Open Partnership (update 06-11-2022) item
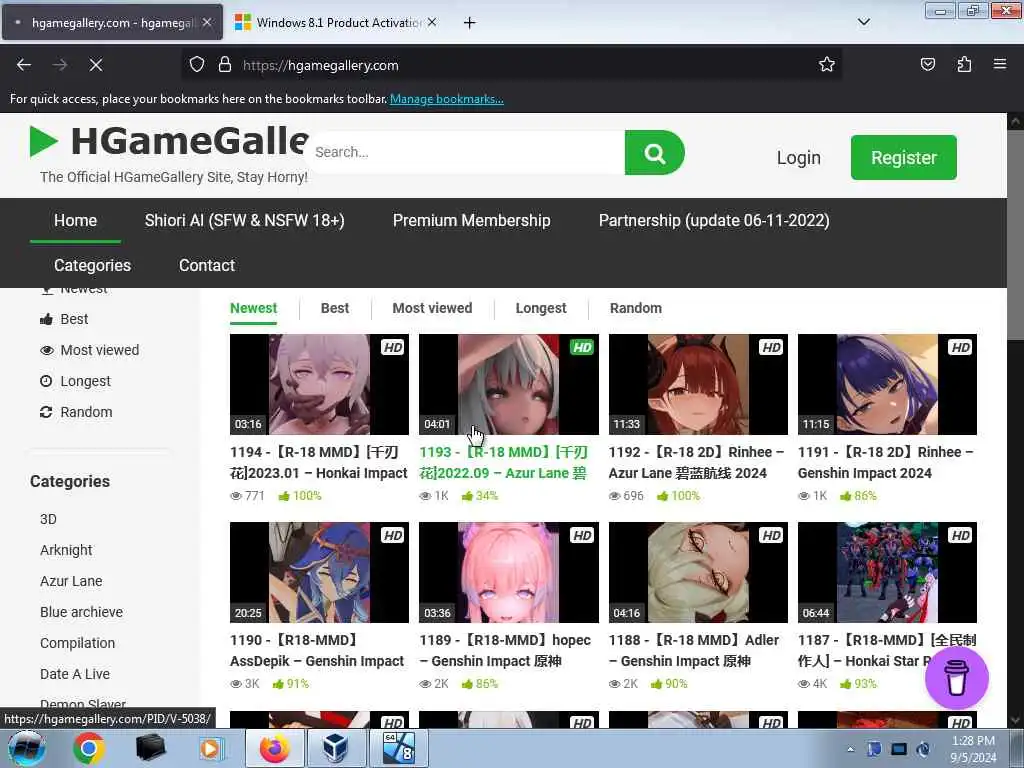1024x768 pixels. [714, 221]
